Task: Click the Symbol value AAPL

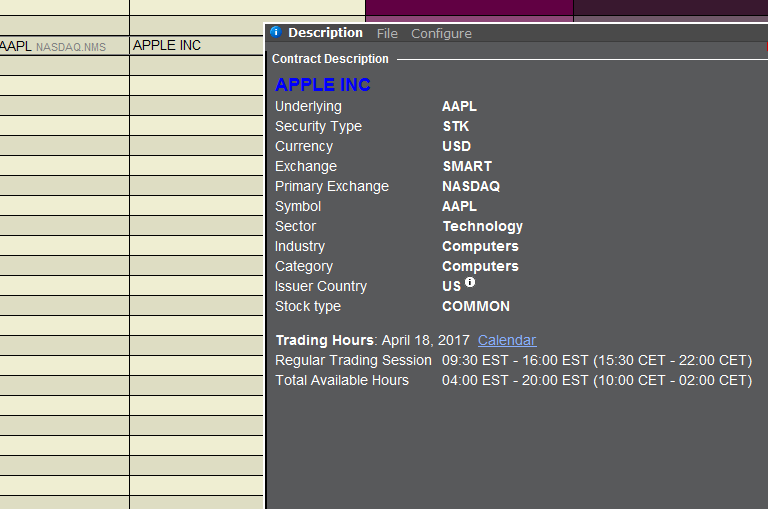Action: [x=459, y=206]
